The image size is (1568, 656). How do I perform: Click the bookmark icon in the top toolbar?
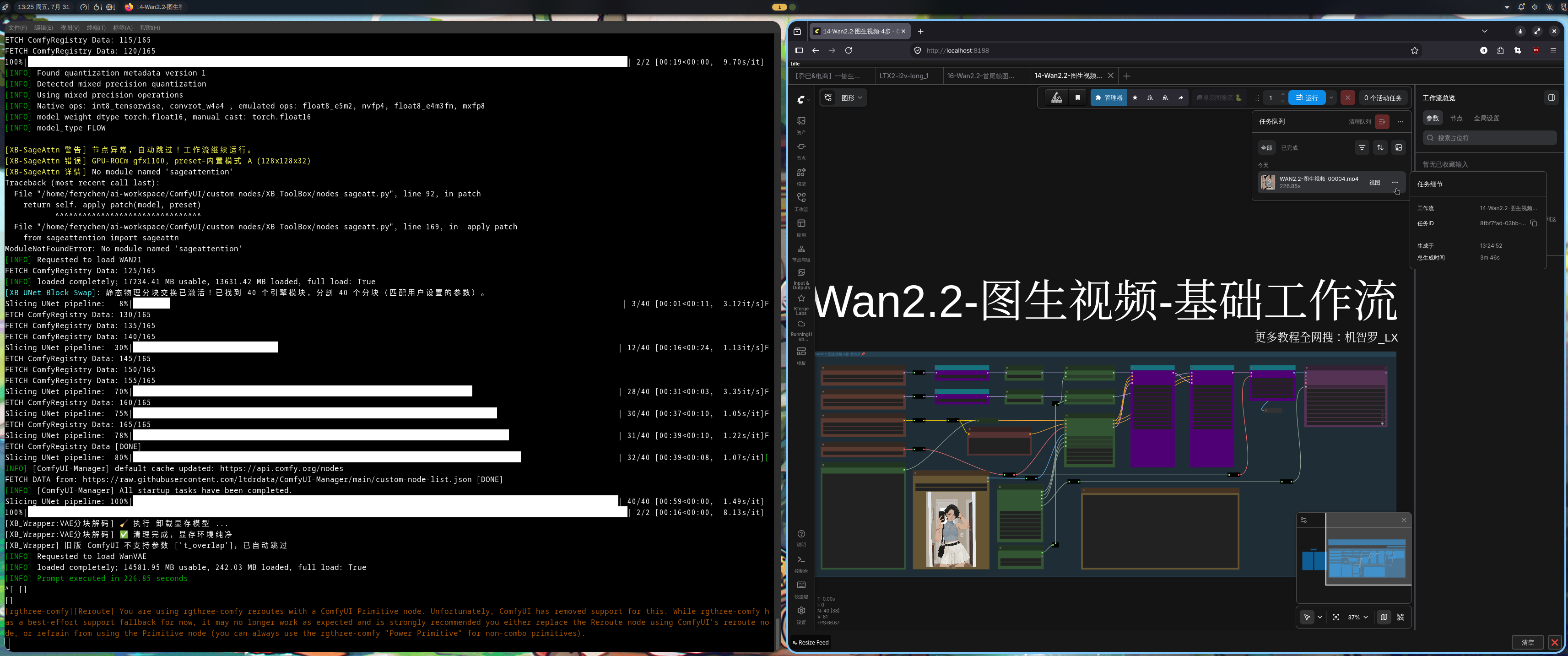click(x=1077, y=98)
